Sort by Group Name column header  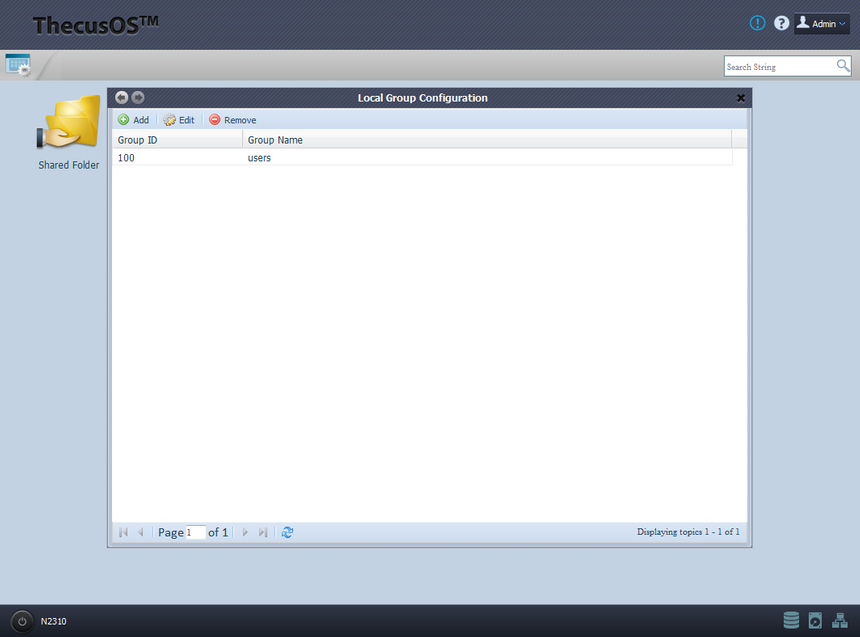click(486, 140)
